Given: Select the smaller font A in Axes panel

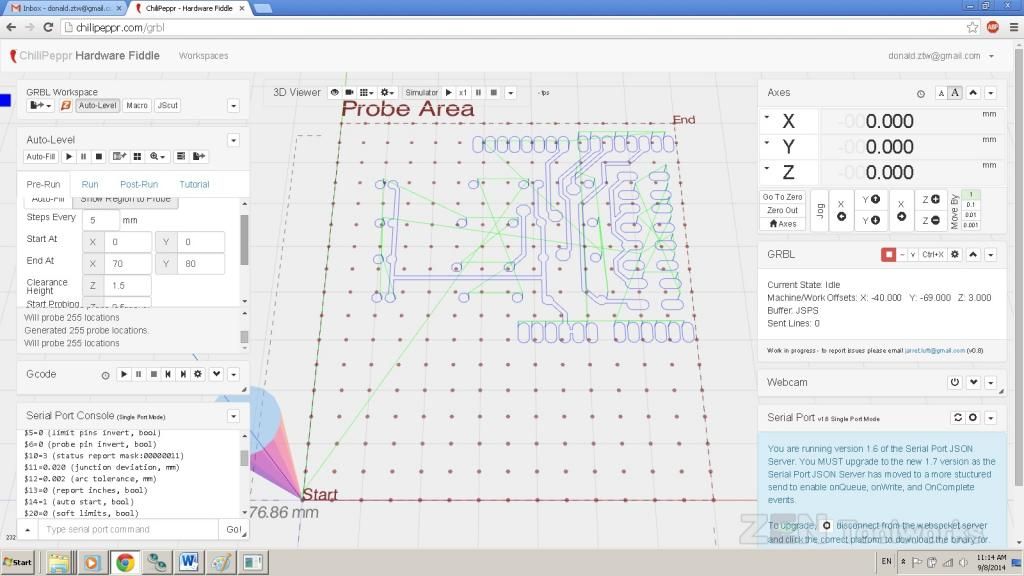Looking at the screenshot, I should tap(941, 93).
